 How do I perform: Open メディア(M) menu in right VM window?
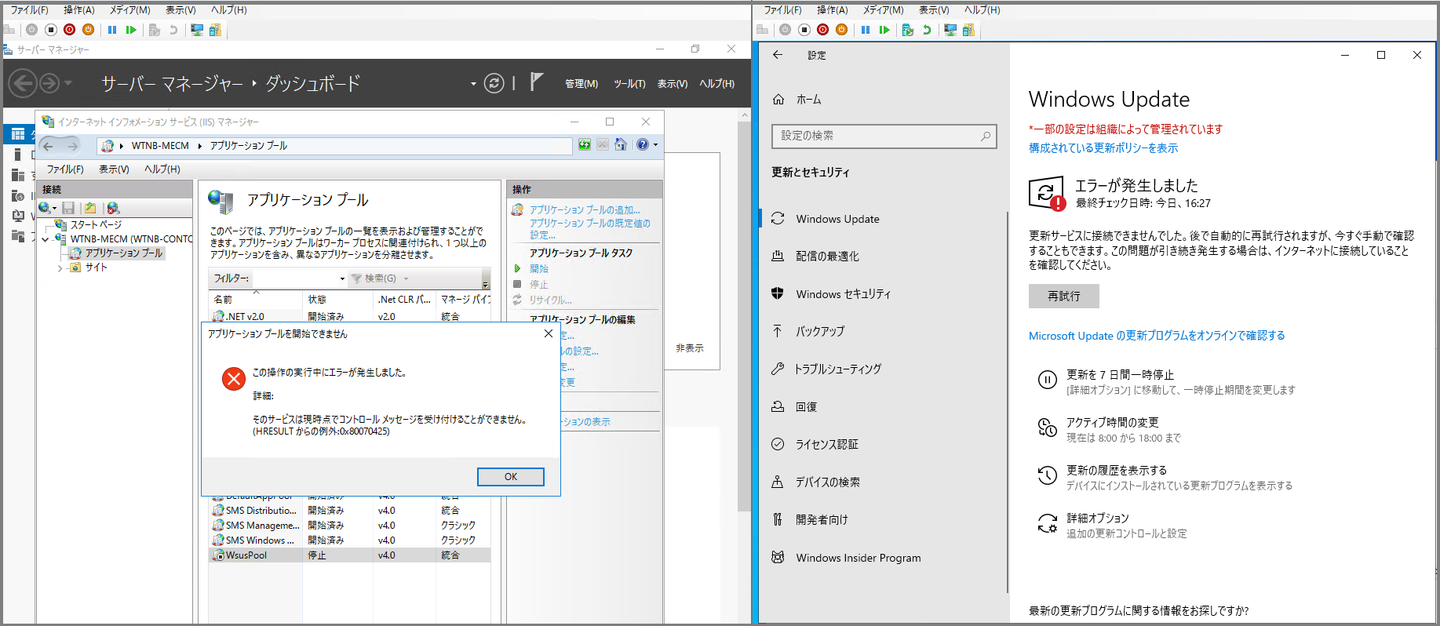883,9
